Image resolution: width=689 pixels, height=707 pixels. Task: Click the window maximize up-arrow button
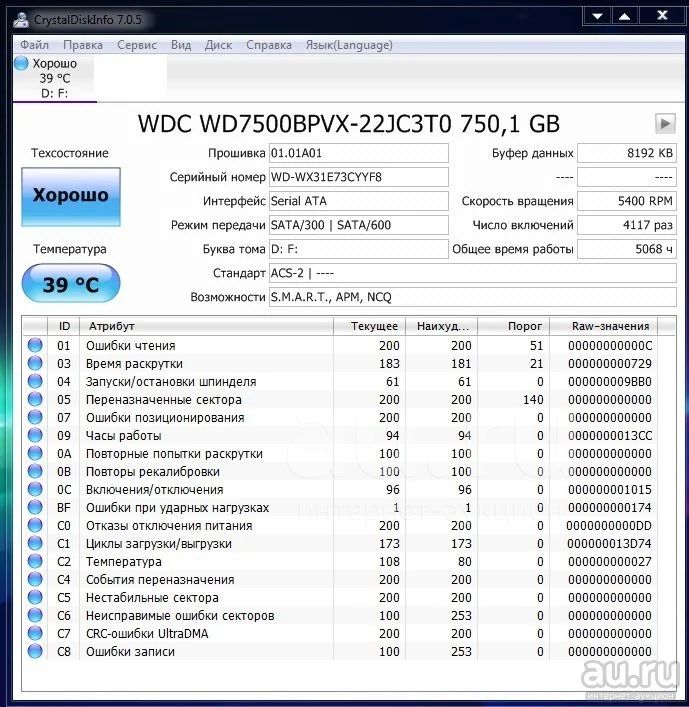(625, 16)
